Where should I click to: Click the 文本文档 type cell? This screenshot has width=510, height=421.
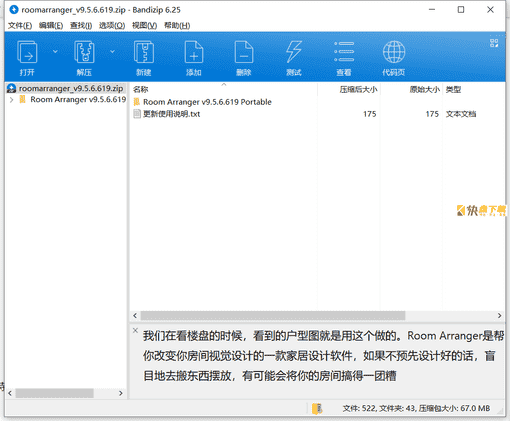tap(461, 114)
